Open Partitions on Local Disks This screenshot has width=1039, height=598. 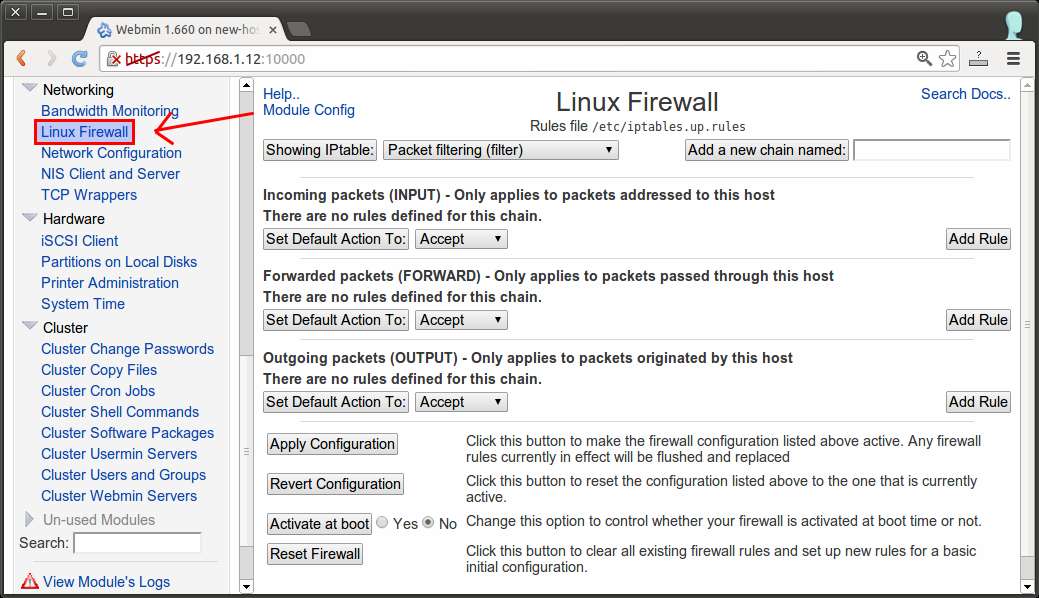pos(119,262)
